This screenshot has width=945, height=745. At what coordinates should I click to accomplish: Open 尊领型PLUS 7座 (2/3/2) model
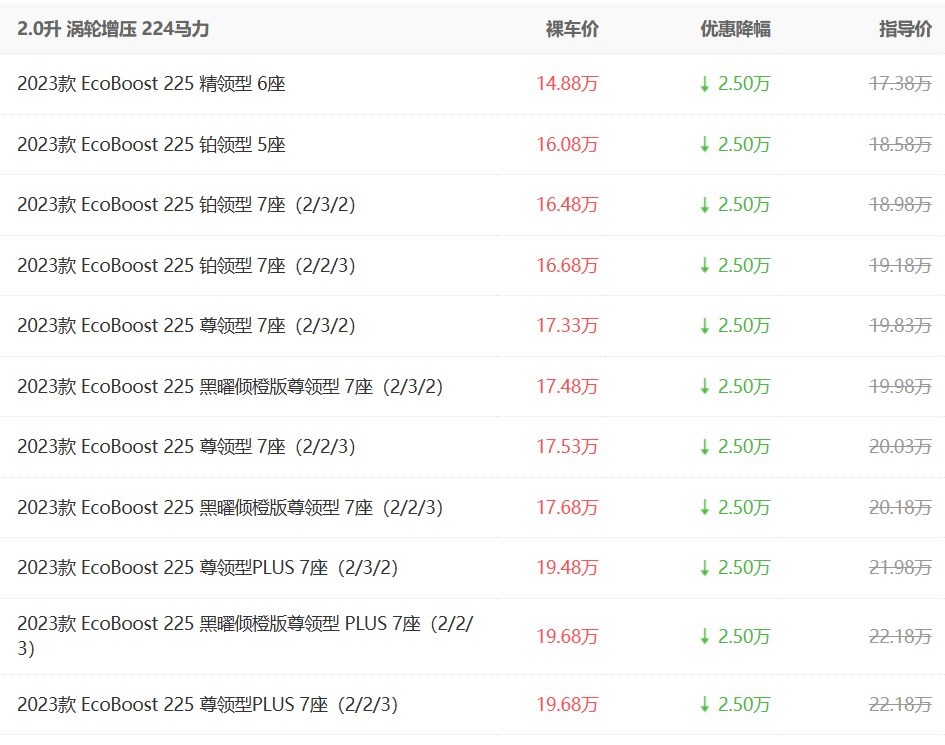pos(207,568)
